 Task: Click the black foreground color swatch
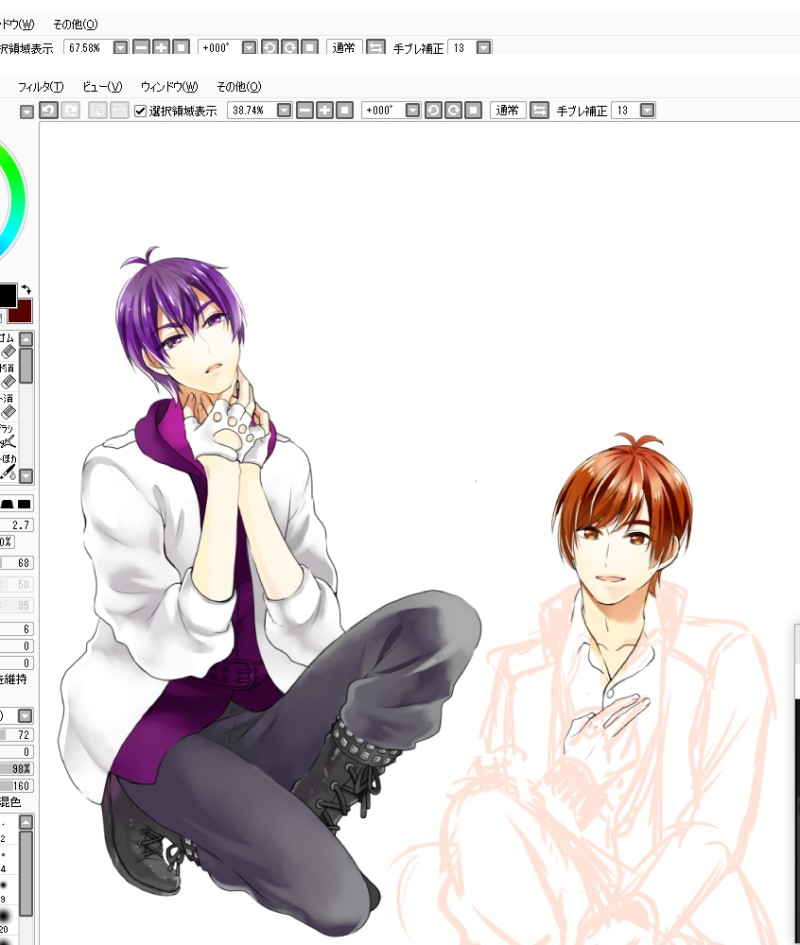coord(7,296)
